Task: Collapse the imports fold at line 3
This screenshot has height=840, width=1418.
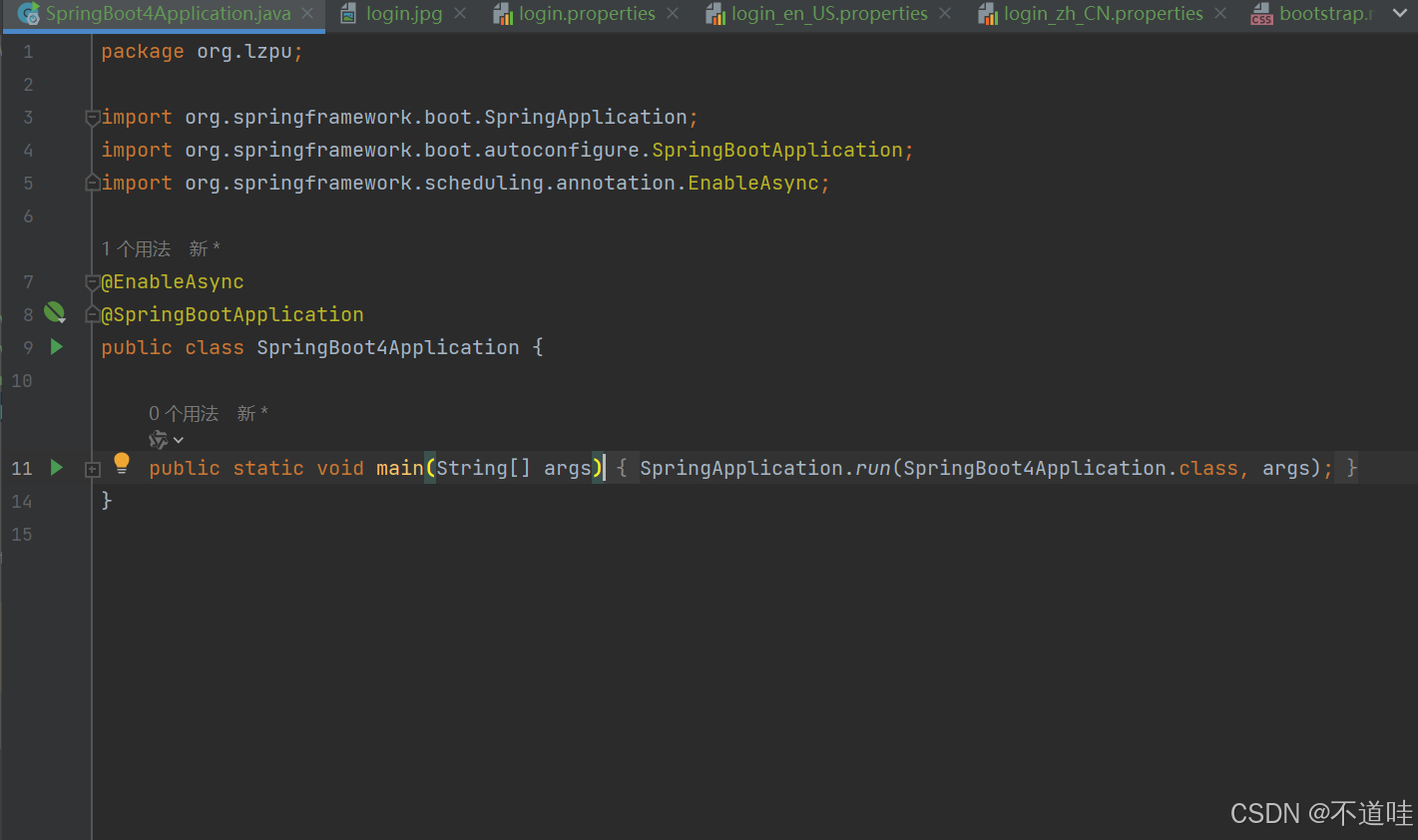Action: pos(93,118)
